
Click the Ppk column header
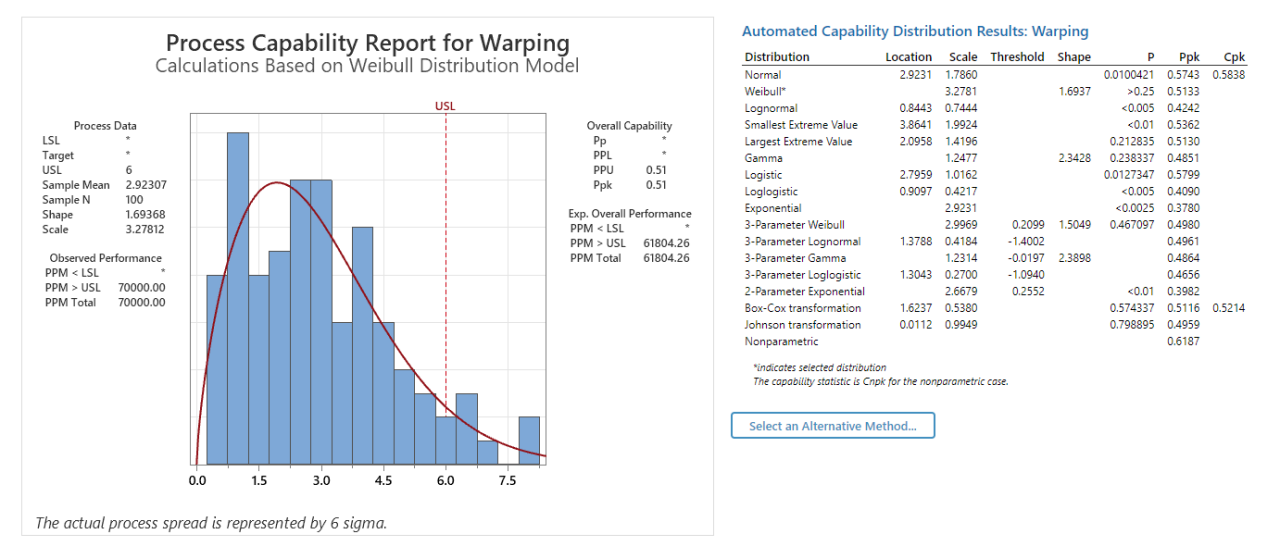click(1190, 57)
